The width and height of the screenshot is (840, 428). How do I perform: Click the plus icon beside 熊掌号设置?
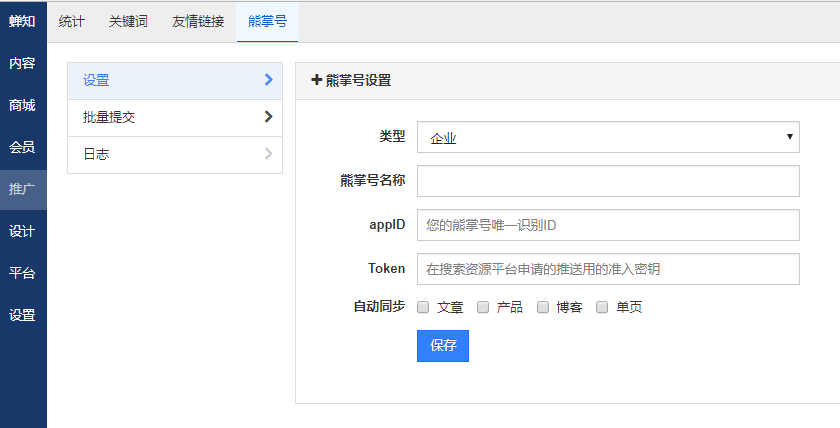(317, 81)
